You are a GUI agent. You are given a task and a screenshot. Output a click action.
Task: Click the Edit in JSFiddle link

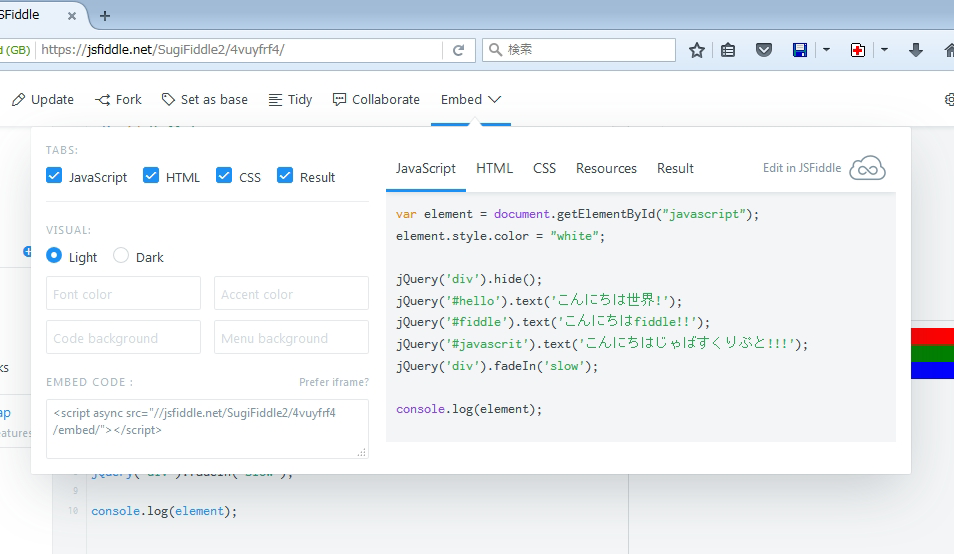pyautogui.click(x=800, y=168)
